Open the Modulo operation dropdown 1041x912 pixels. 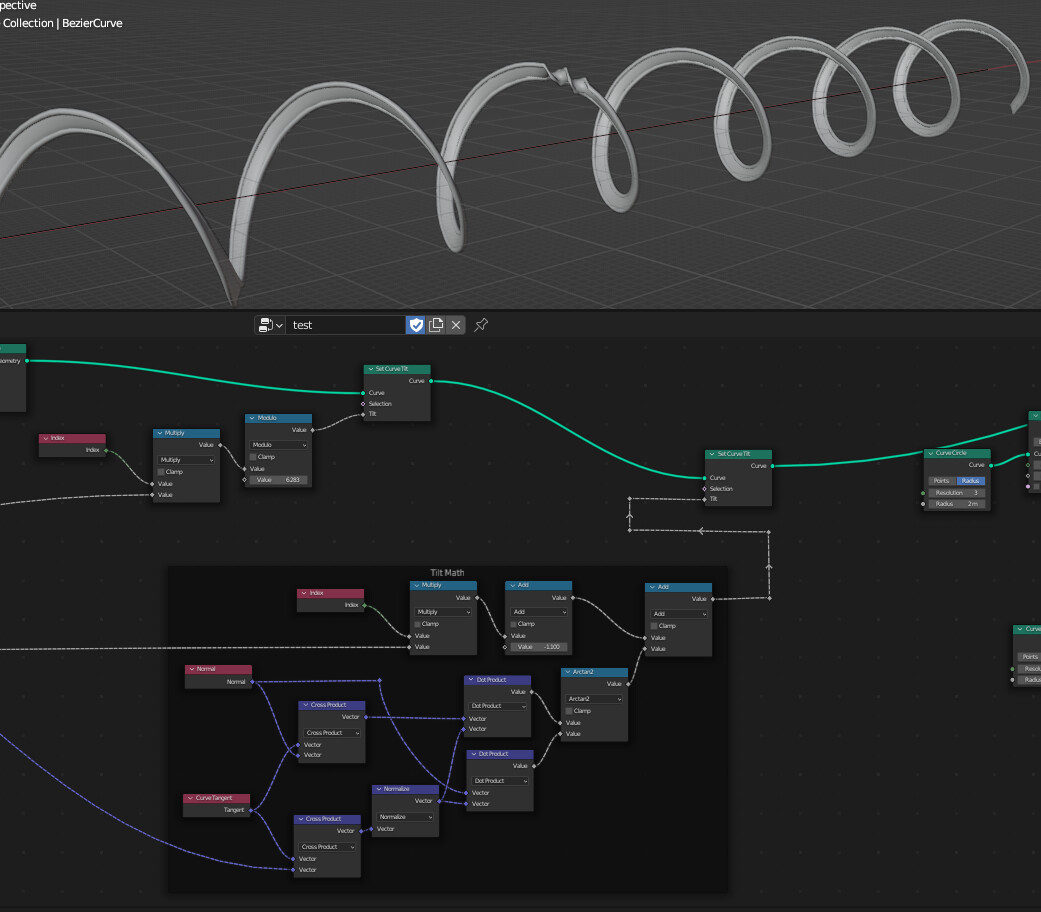pyautogui.click(x=278, y=444)
